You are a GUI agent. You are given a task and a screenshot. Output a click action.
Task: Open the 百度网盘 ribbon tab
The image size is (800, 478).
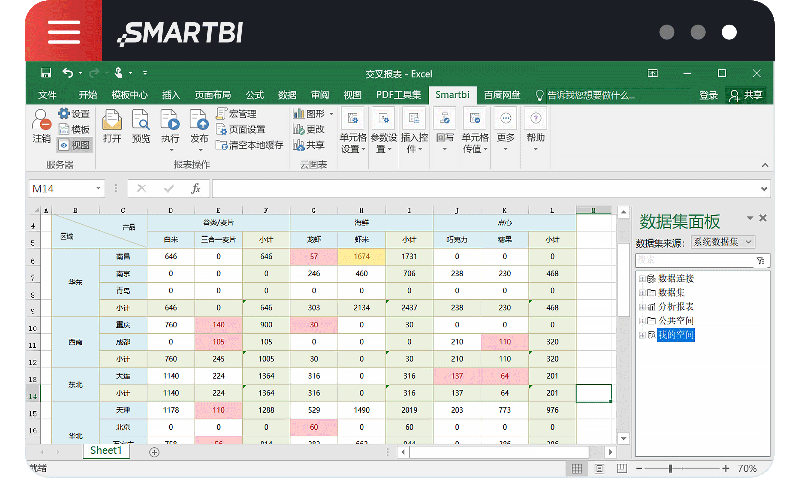[x=502, y=95]
